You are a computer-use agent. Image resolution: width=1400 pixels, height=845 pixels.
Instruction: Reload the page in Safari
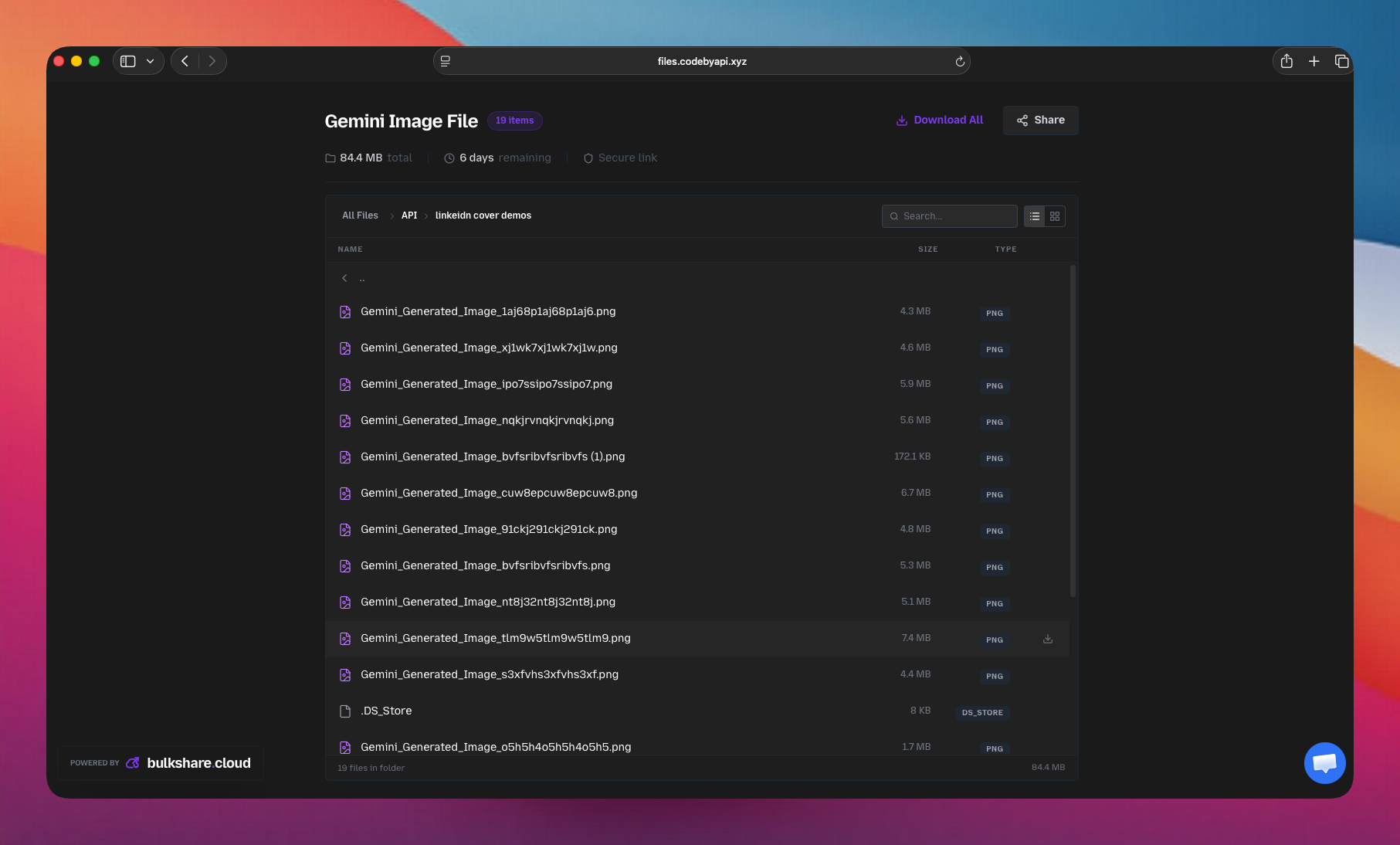958,61
